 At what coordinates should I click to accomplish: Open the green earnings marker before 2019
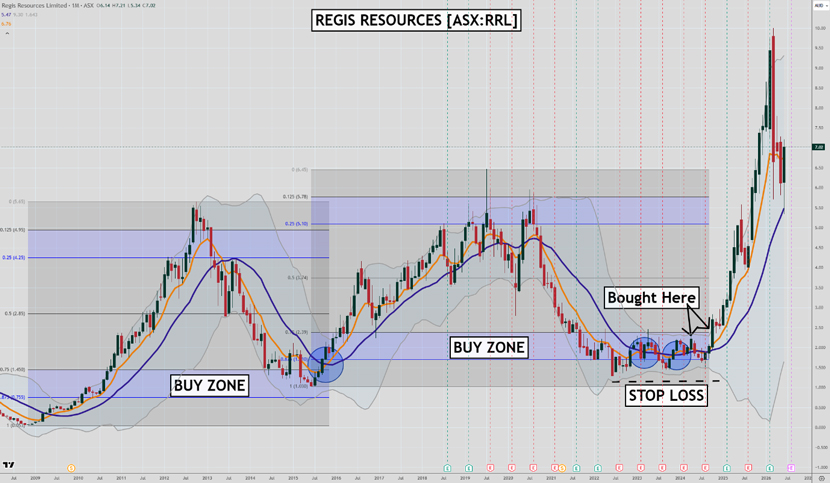447,468
